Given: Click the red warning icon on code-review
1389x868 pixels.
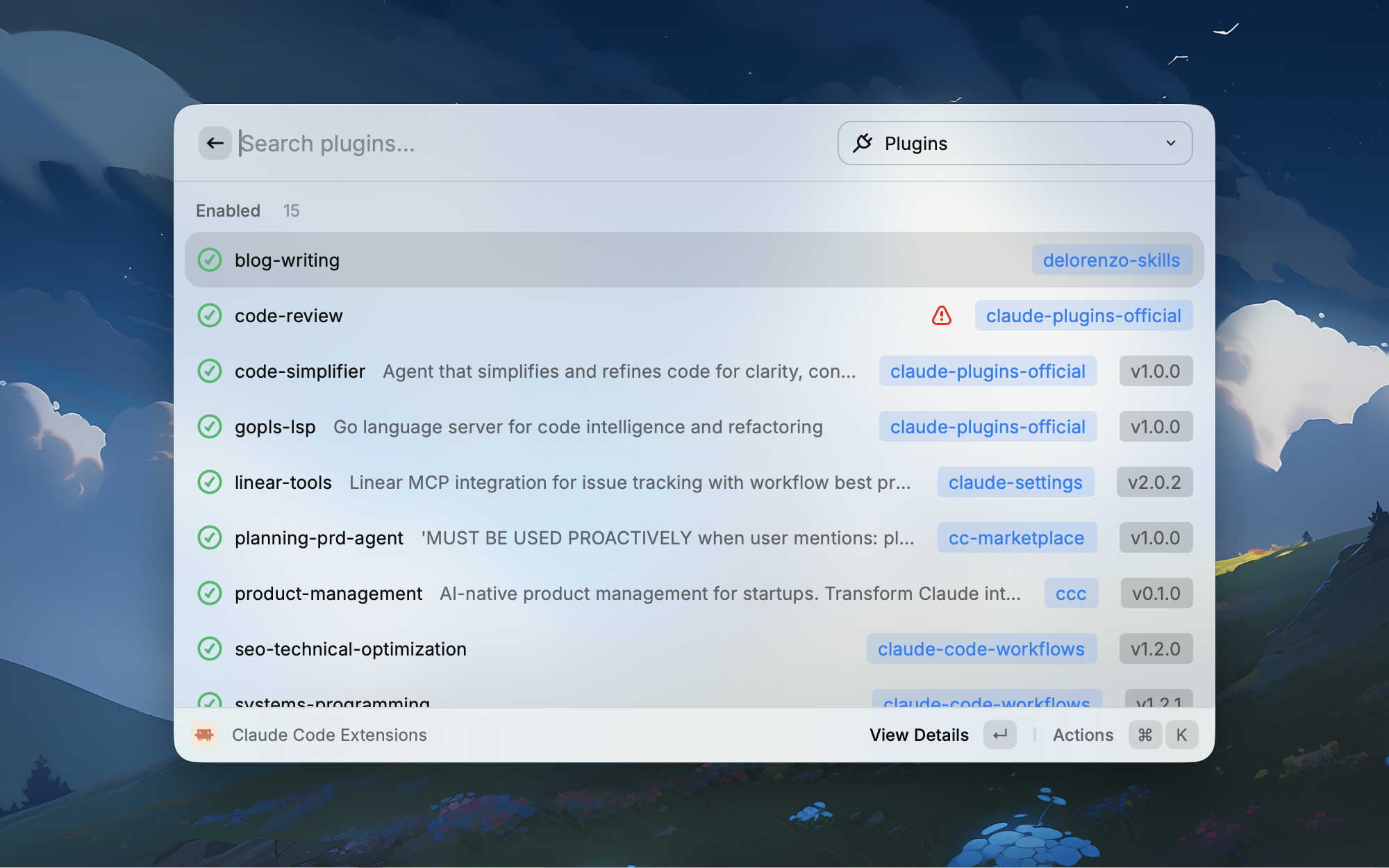Looking at the screenshot, I should click(x=941, y=315).
